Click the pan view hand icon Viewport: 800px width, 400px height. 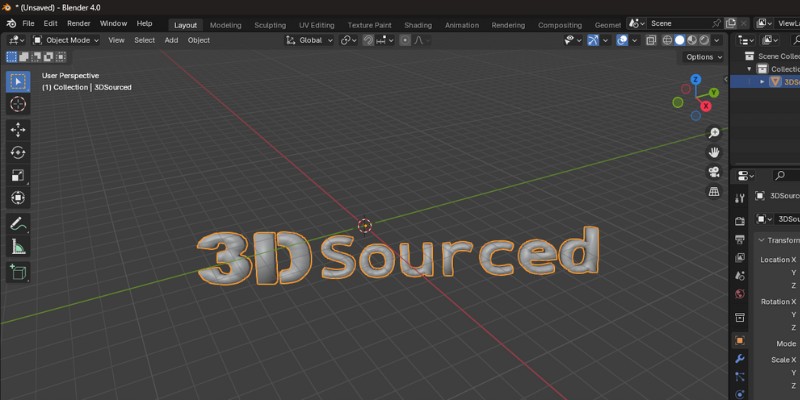(x=714, y=152)
